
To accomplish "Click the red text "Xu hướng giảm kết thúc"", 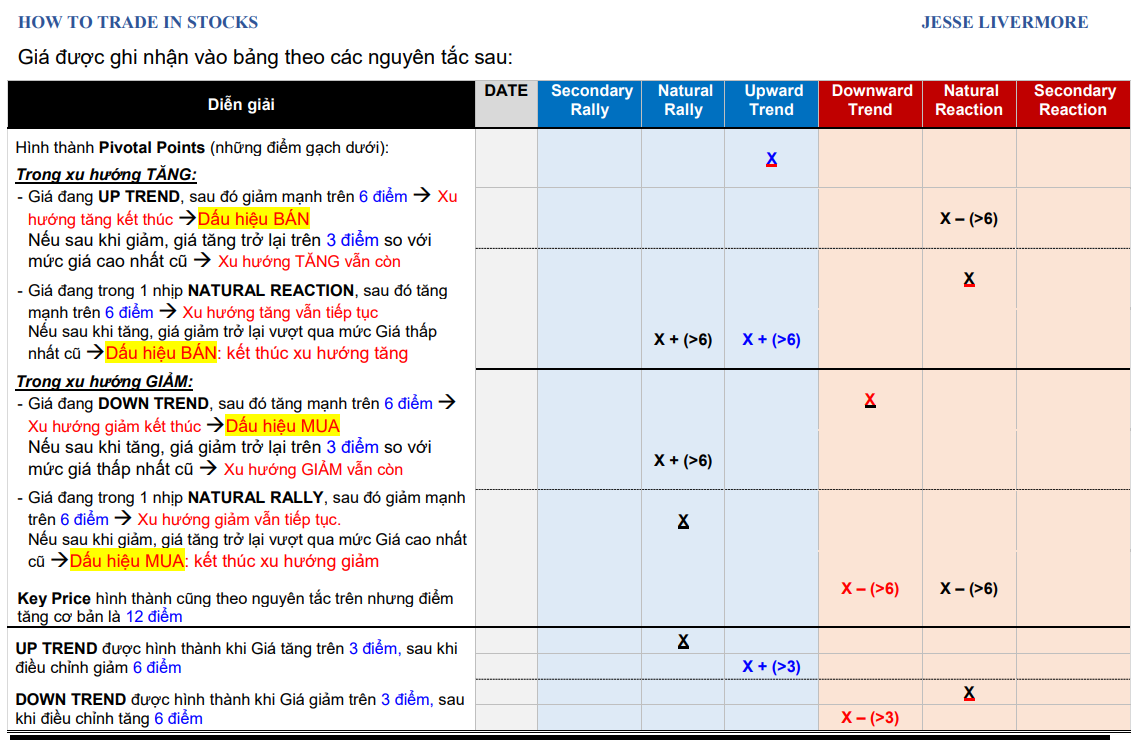I will (x=114, y=427).
